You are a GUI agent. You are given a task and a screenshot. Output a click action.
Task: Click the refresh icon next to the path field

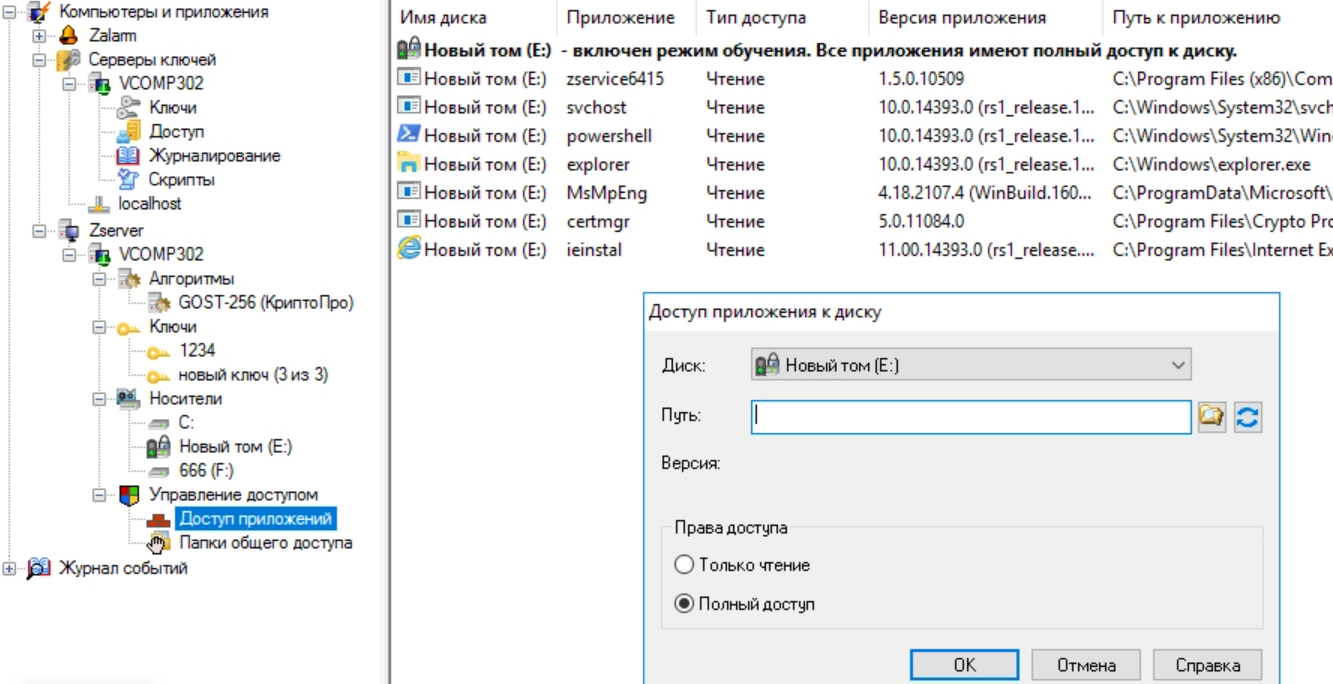click(1247, 417)
